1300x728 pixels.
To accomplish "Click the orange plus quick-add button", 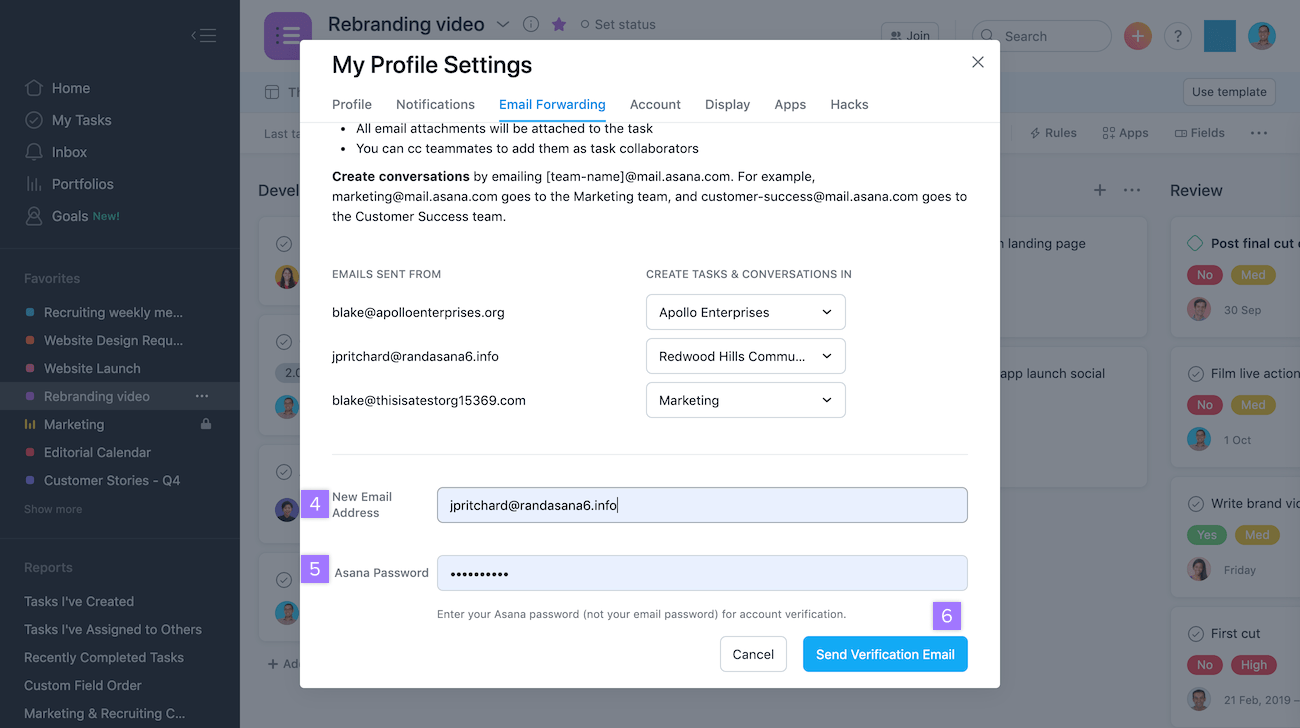I will (x=1138, y=36).
